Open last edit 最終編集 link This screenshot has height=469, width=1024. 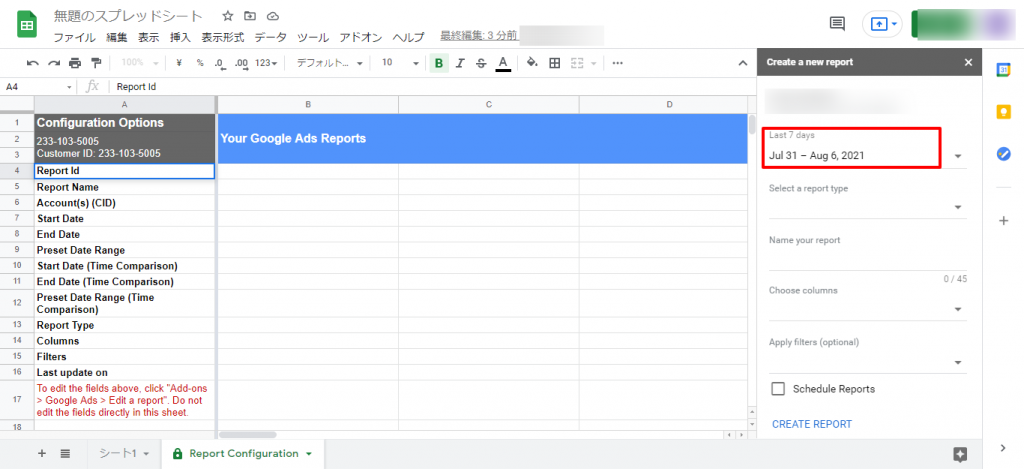click(479, 36)
